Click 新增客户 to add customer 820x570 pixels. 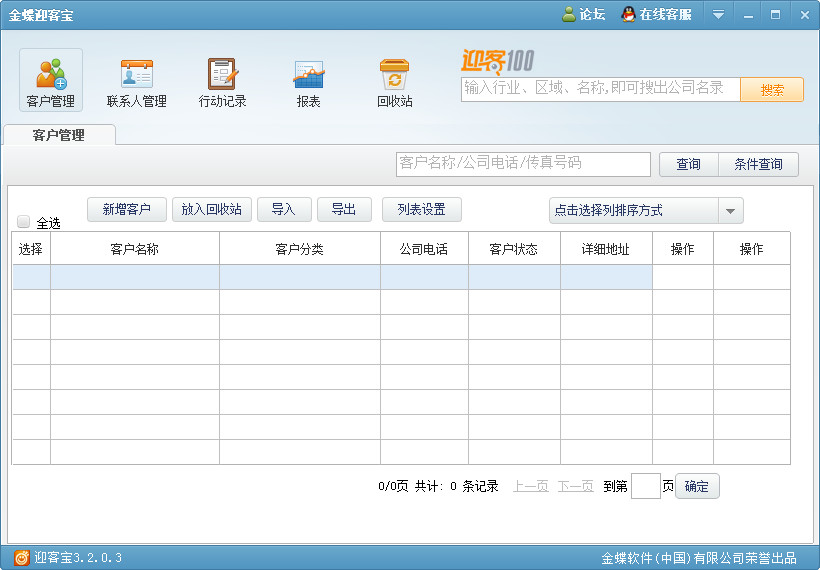[x=127, y=209]
